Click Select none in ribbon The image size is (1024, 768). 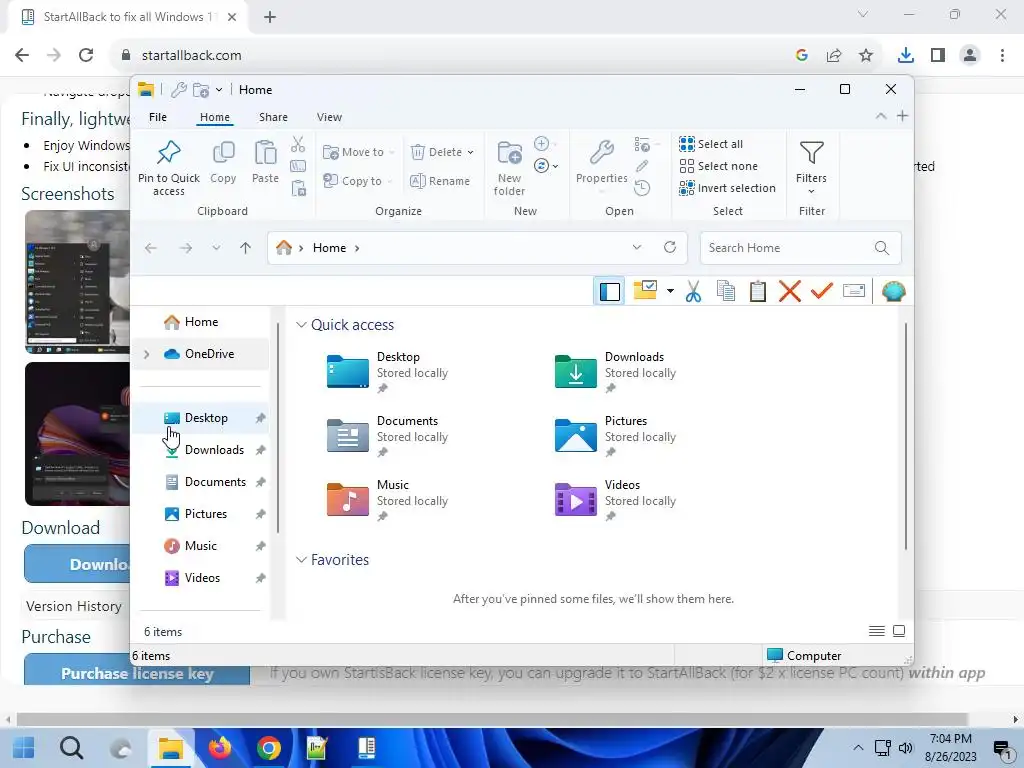point(719,166)
